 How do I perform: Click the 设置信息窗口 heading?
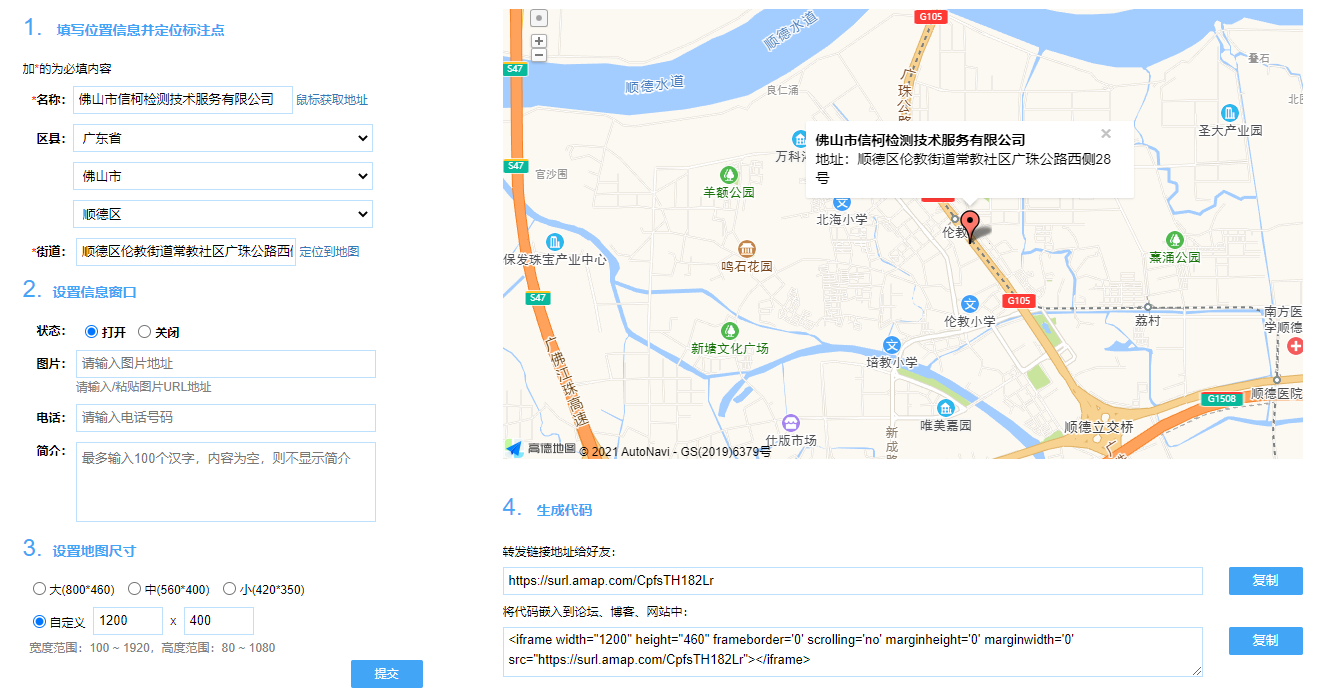(95, 292)
